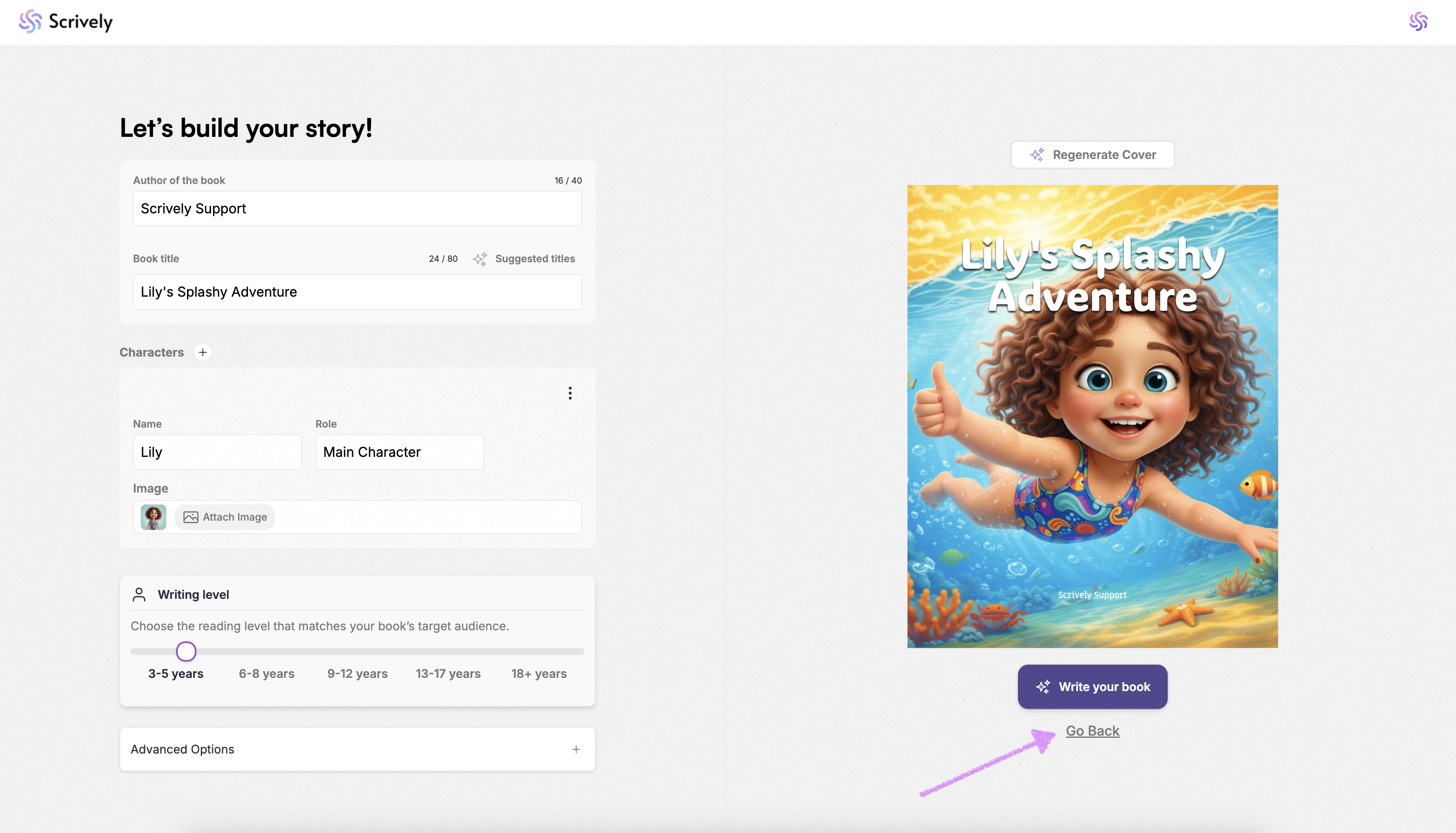Click the Go Back link
This screenshot has height=833, width=1456.
tap(1092, 731)
